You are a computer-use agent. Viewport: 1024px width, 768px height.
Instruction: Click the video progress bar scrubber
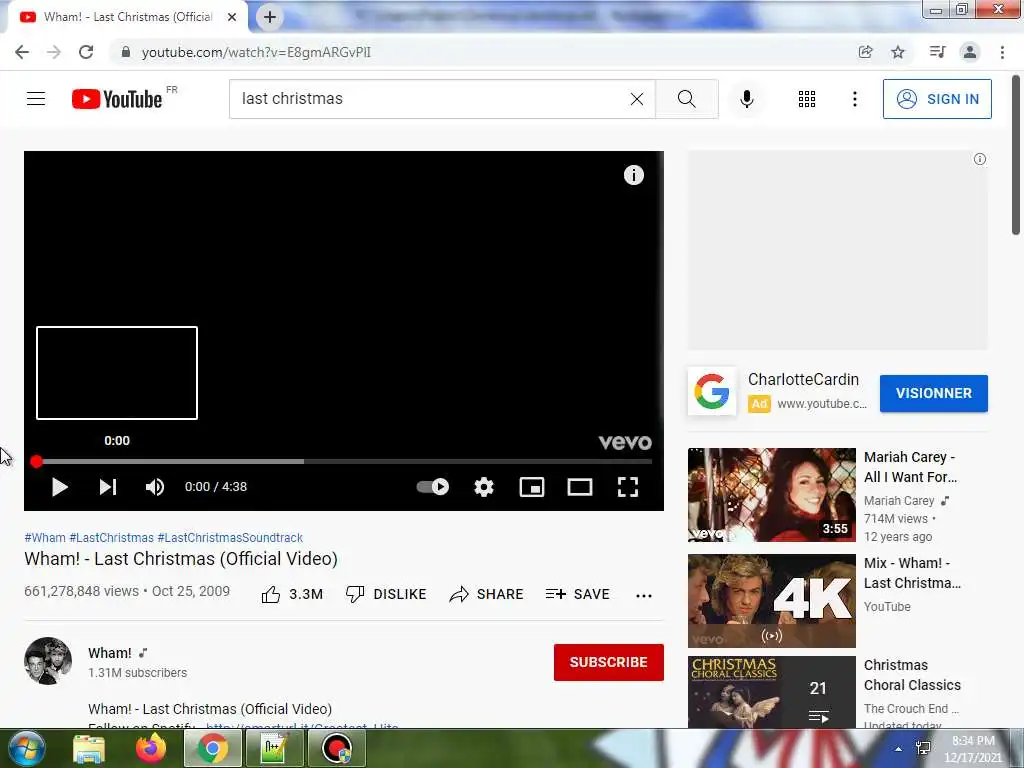point(37,462)
